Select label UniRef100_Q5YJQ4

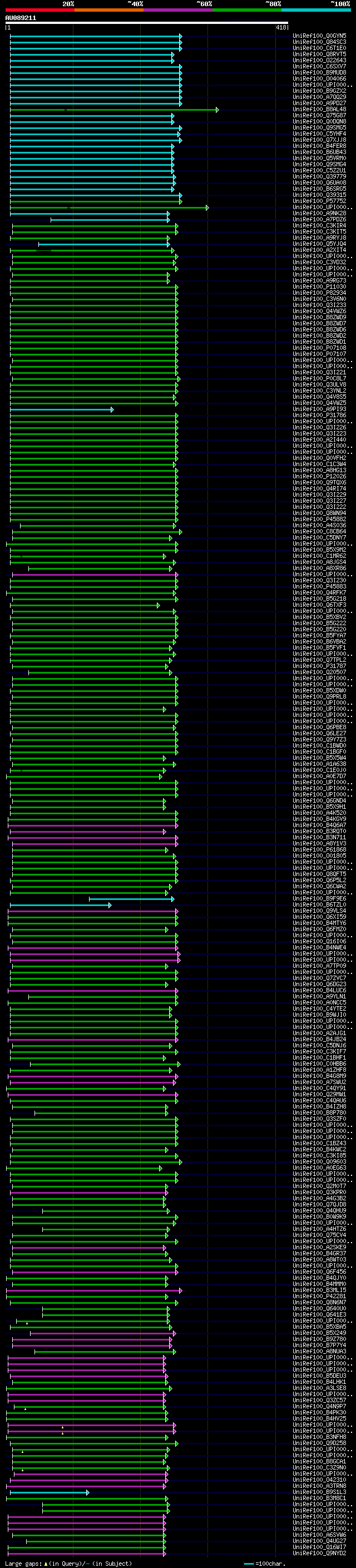pos(319,244)
